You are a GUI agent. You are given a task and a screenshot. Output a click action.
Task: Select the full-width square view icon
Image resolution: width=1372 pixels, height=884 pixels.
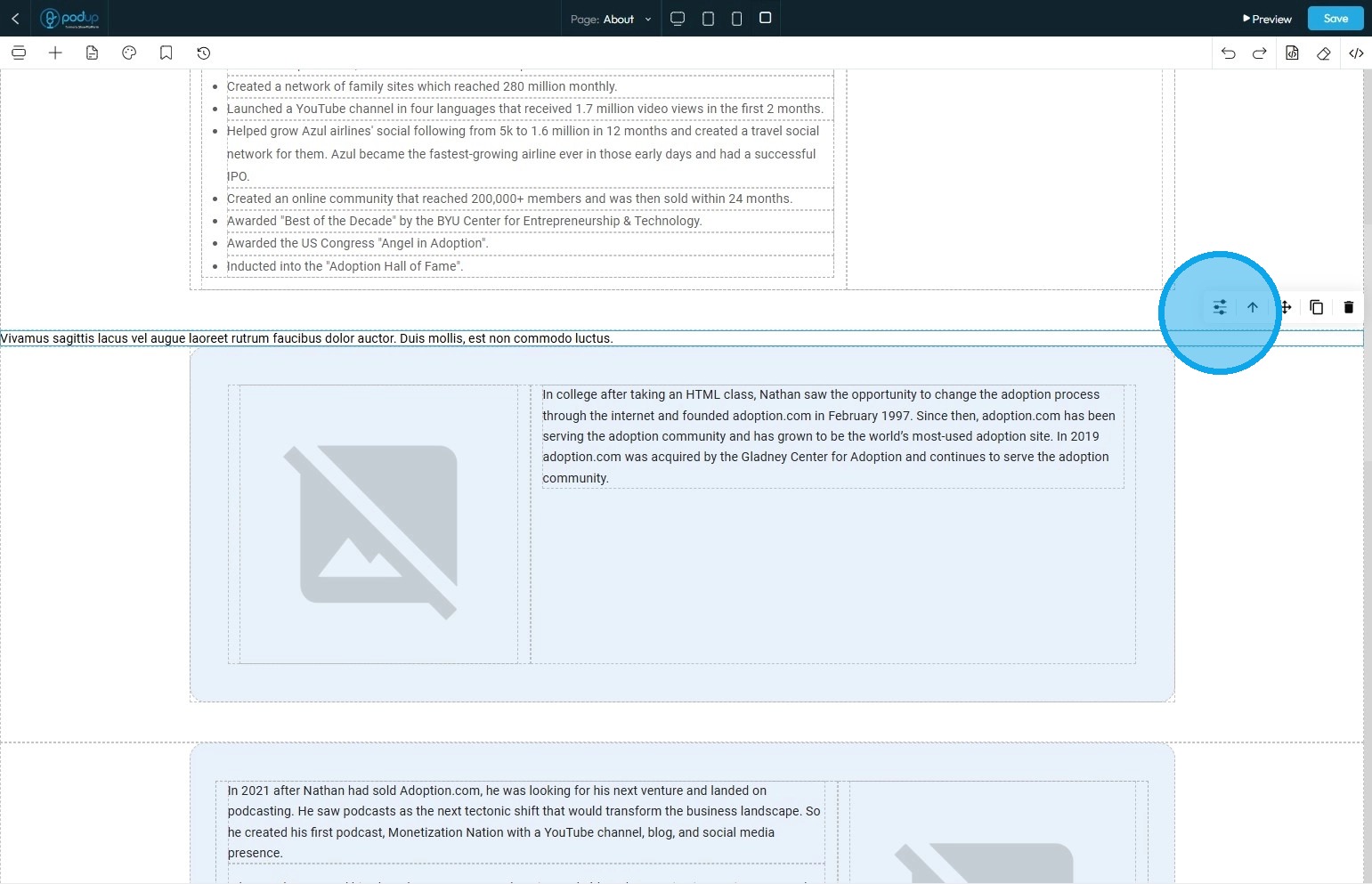point(765,18)
